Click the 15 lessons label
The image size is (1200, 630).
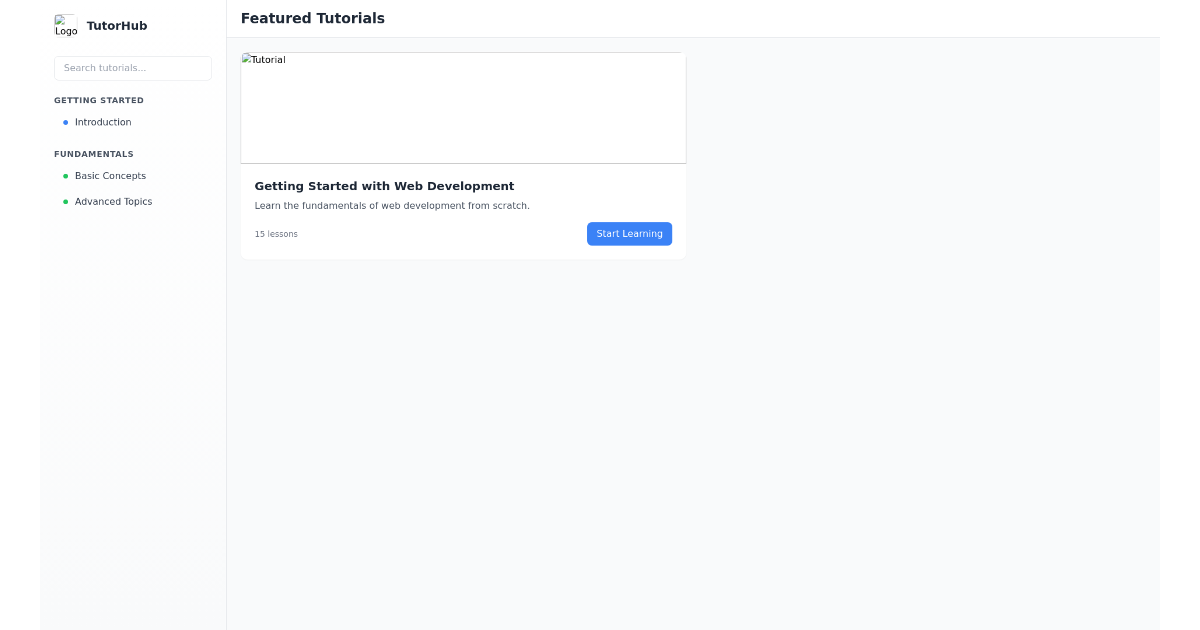pos(276,233)
